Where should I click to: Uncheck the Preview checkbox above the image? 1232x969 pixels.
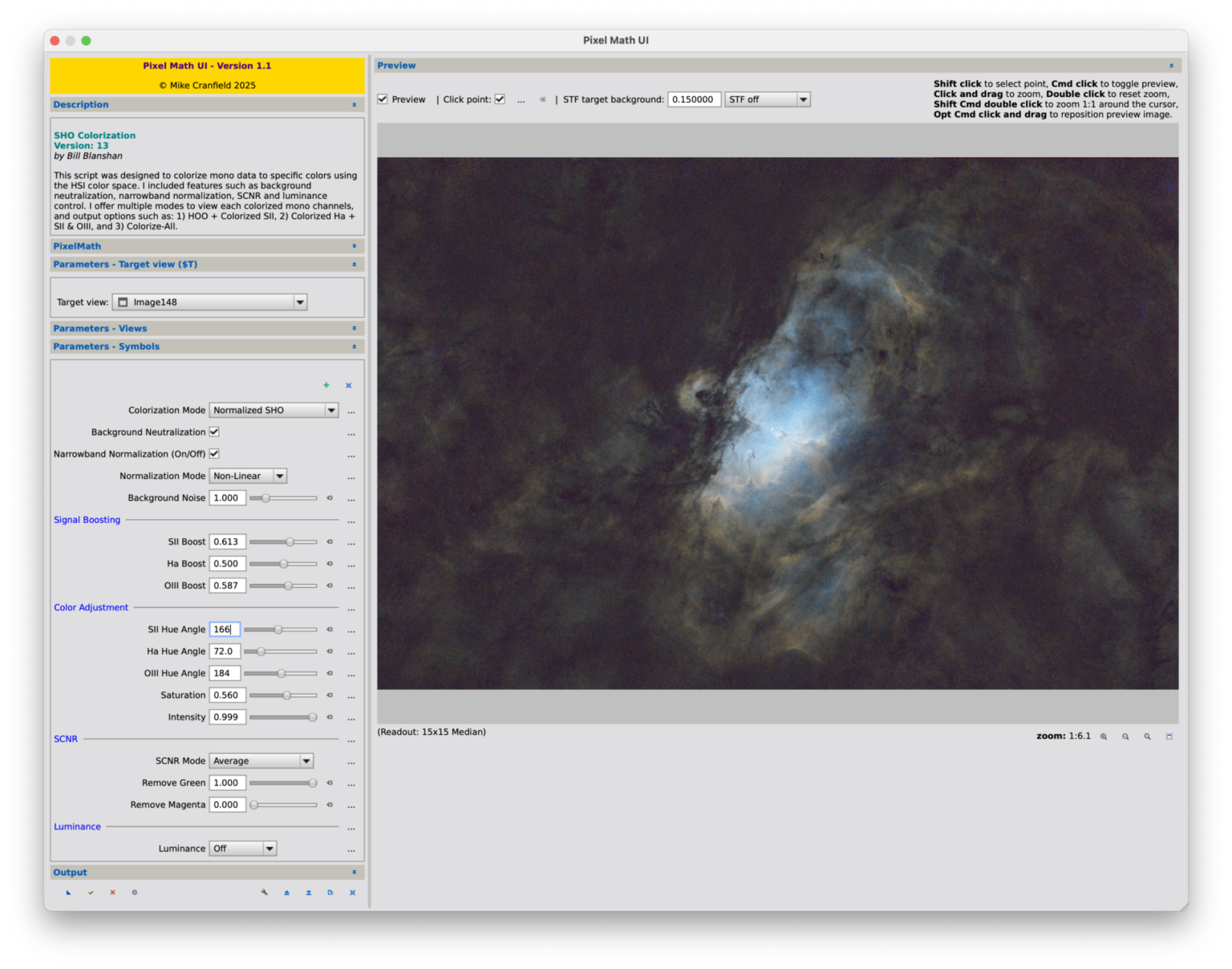point(383,99)
